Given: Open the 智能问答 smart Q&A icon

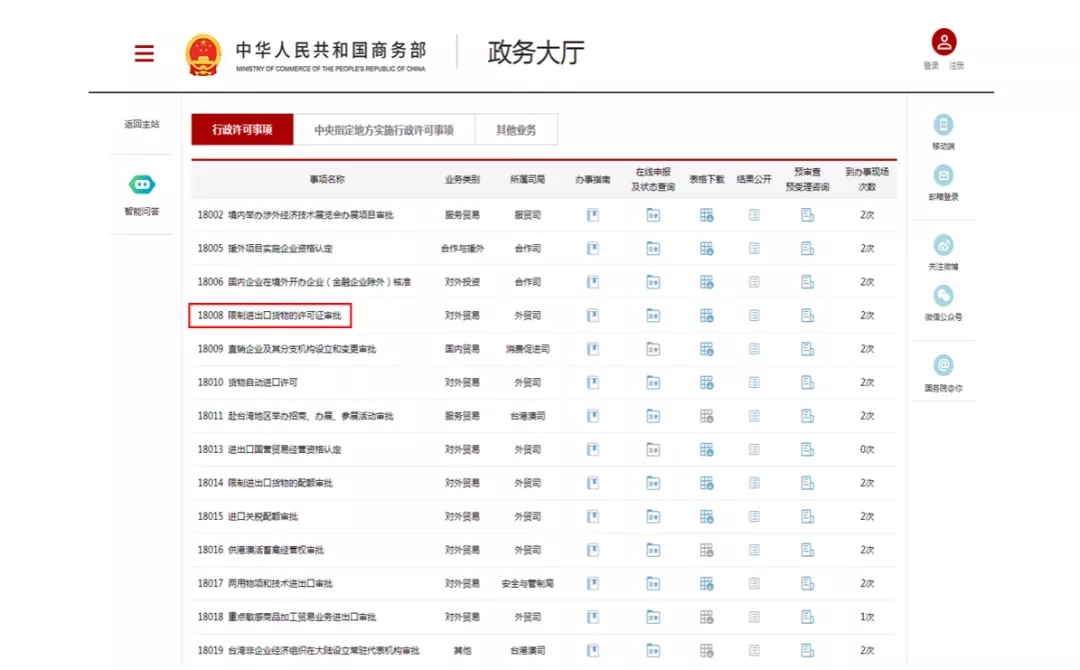Looking at the screenshot, I should [x=142, y=185].
